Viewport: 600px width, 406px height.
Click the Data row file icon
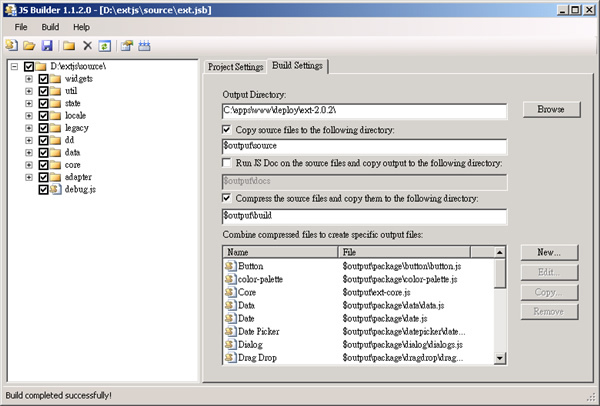coord(231,305)
